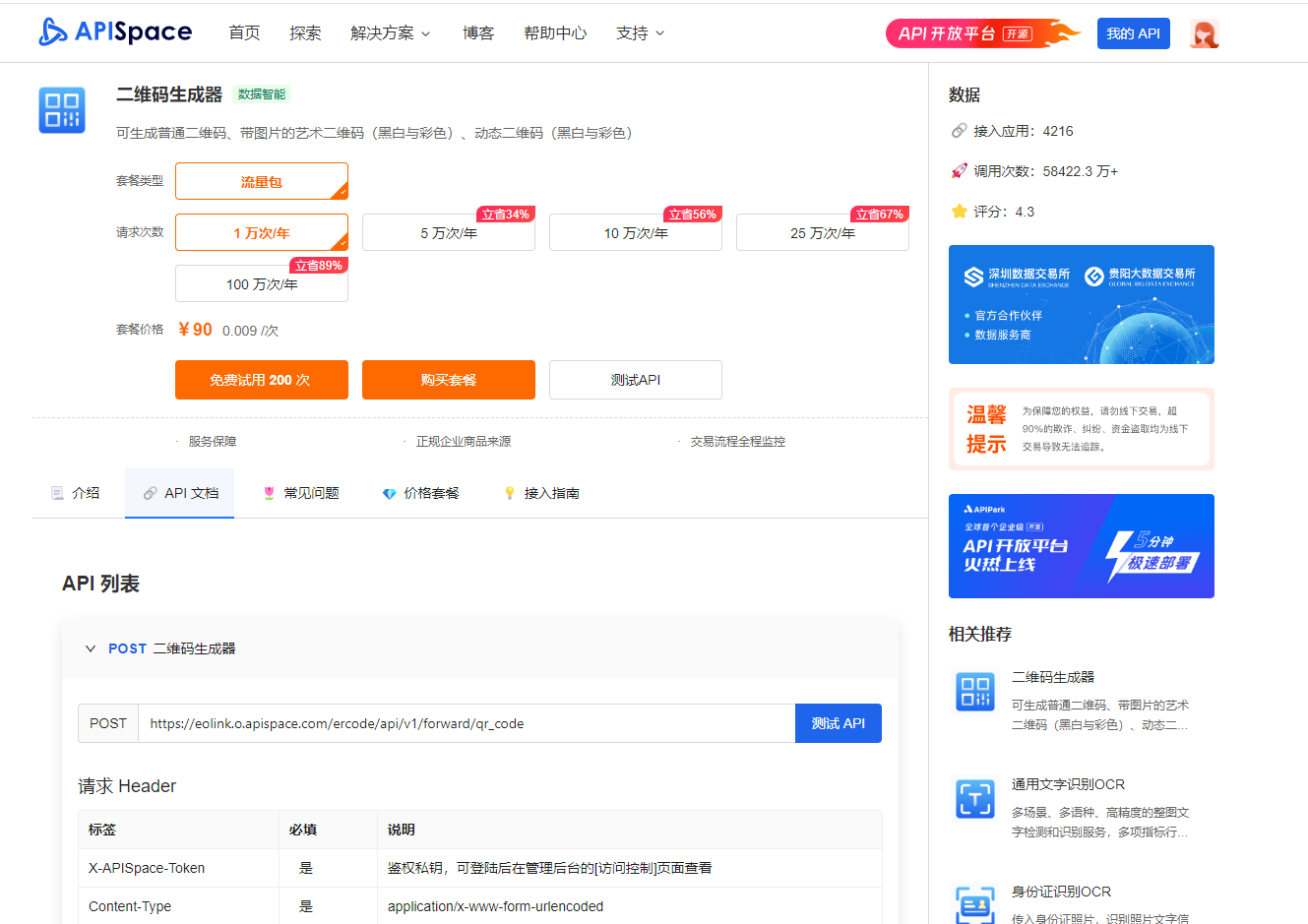Expand the 支持 dropdown menu
Screen dimensions: 1308x924
tap(640, 33)
